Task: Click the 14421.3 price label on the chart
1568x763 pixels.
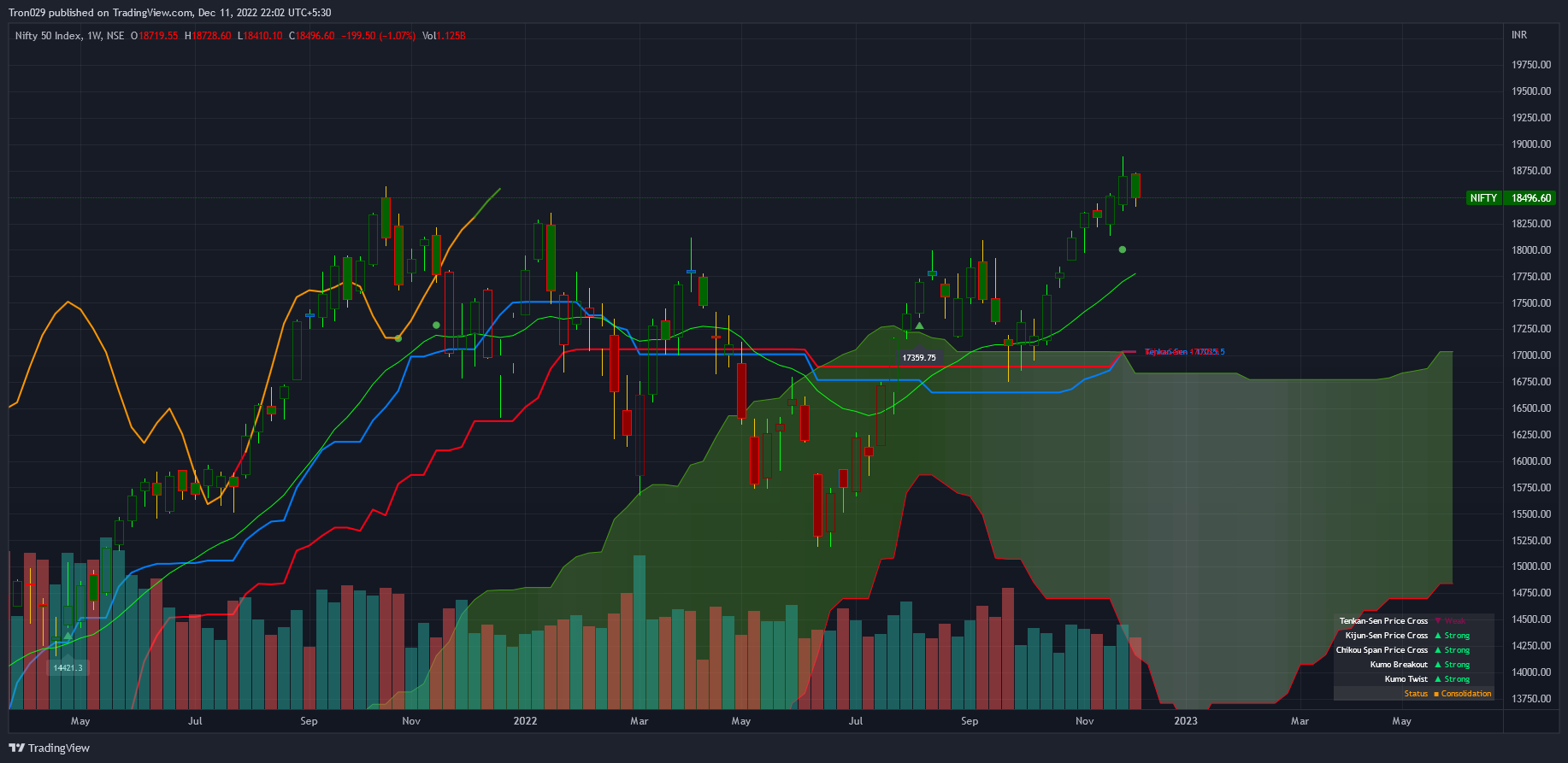Action: click(x=68, y=668)
